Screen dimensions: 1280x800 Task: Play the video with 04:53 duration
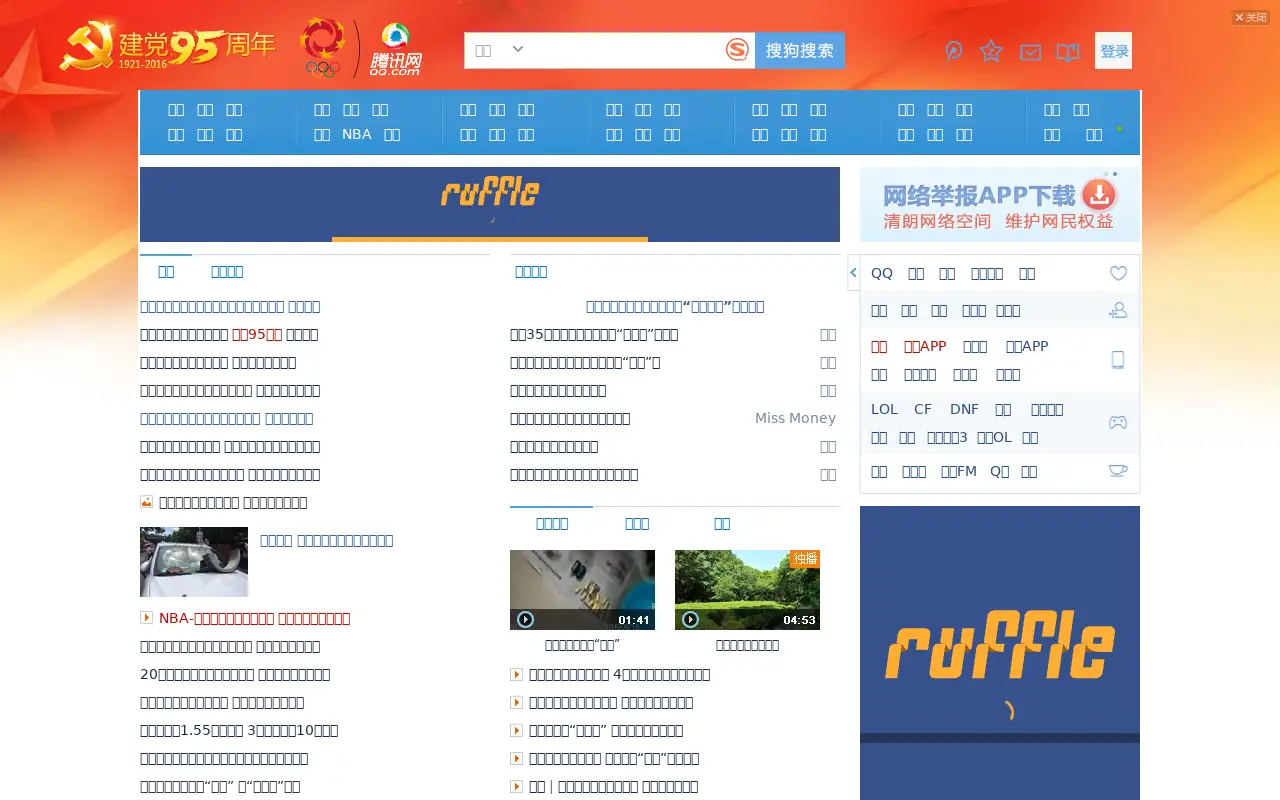coord(747,590)
